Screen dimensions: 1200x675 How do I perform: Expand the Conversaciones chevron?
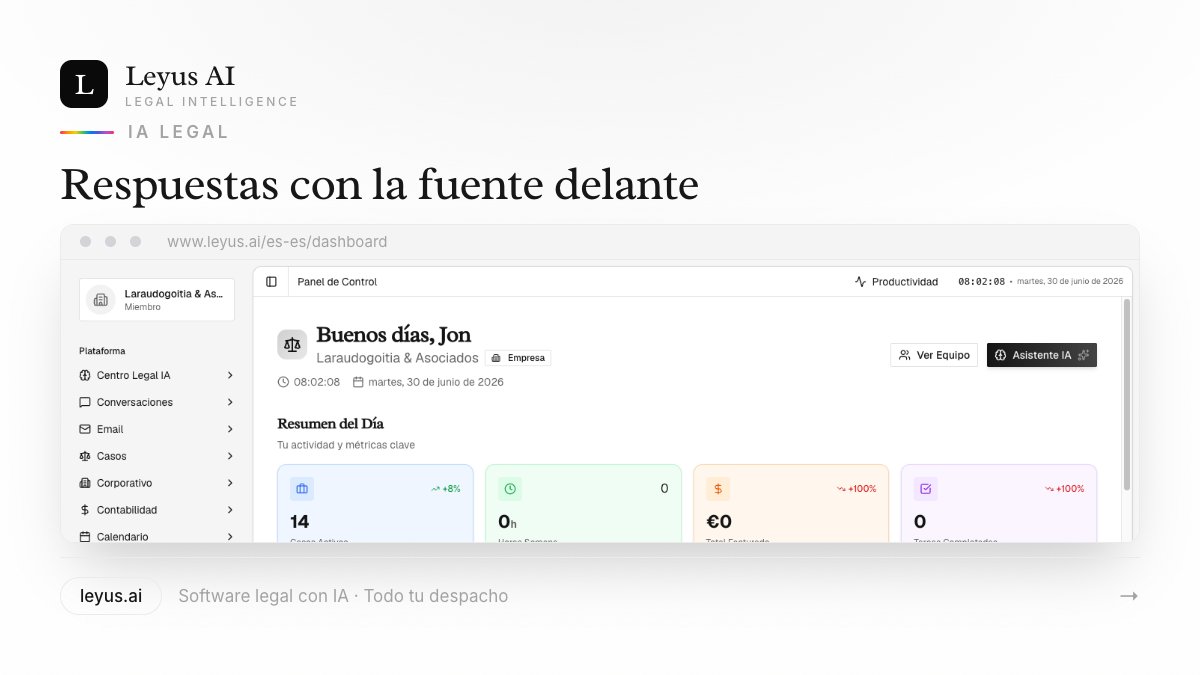230,402
